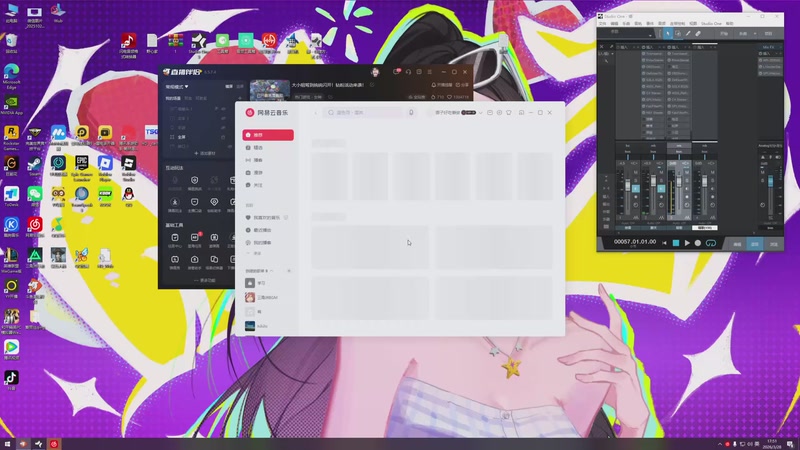
Task: Select 推荐 in NetEase sidebar
Action: click(268, 135)
